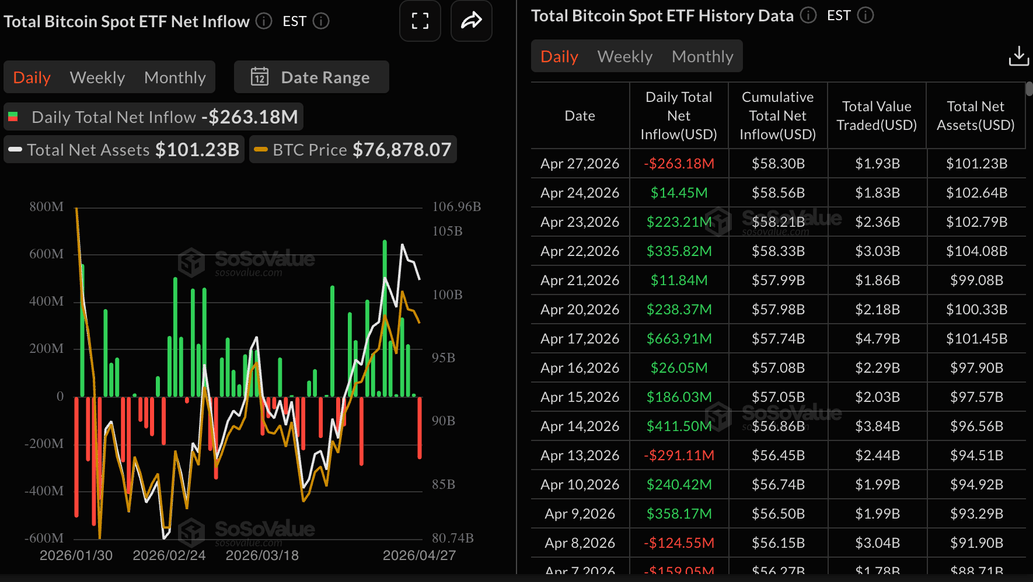Click the red -$263.18M inflow value
This screenshot has width=1033, height=582.
click(678, 163)
